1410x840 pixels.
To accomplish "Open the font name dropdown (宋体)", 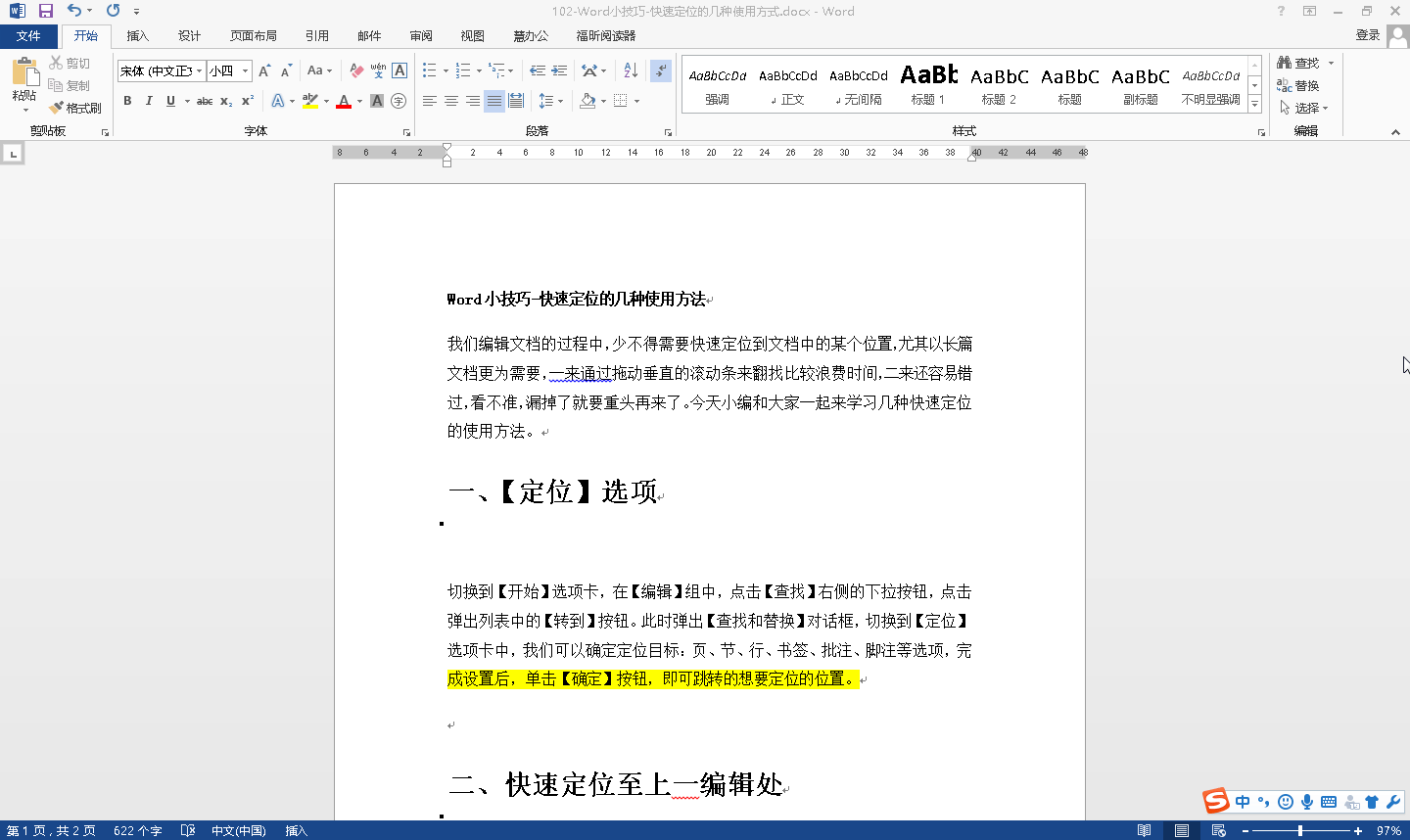I will [200, 70].
